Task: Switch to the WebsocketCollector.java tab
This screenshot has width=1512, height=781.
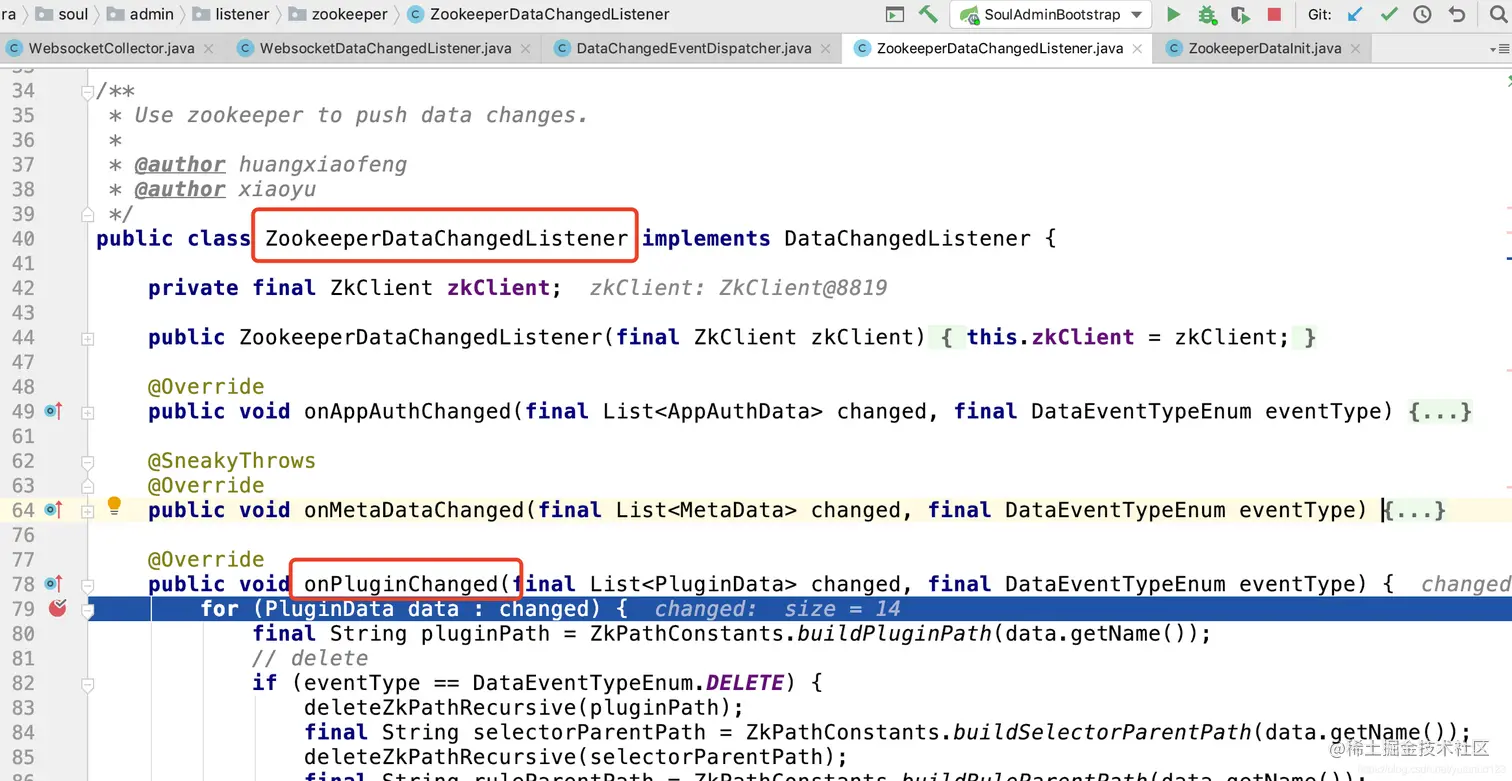Action: pyautogui.click(x=111, y=48)
